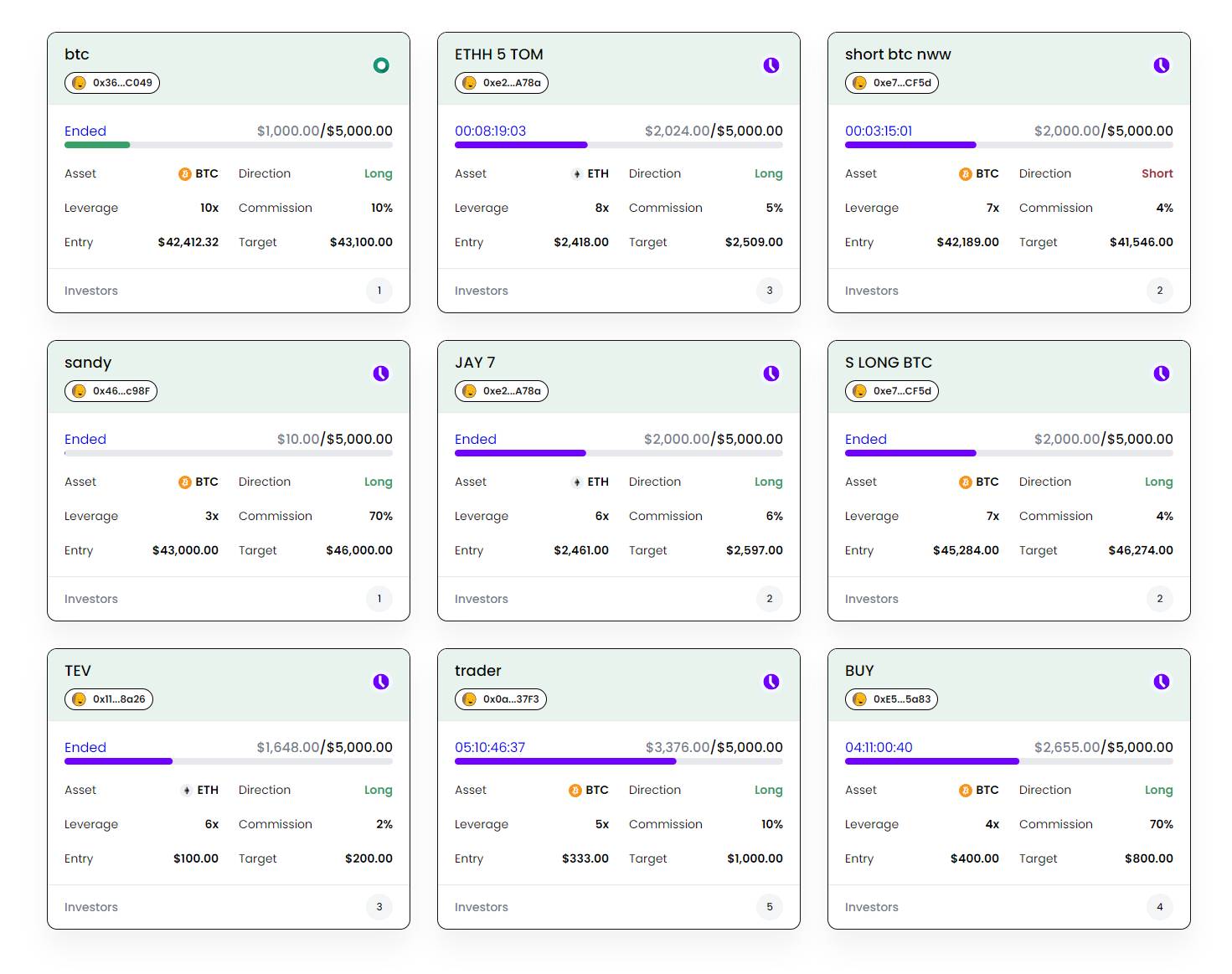Screen dimensions: 1232x974
Task: Click the 0x0a...37F3 address badge
Action: (501, 699)
